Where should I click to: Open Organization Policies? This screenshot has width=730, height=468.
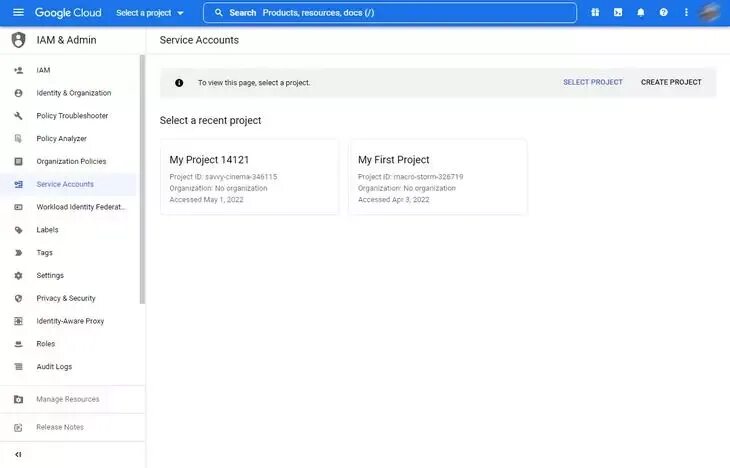tap(71, 162)
